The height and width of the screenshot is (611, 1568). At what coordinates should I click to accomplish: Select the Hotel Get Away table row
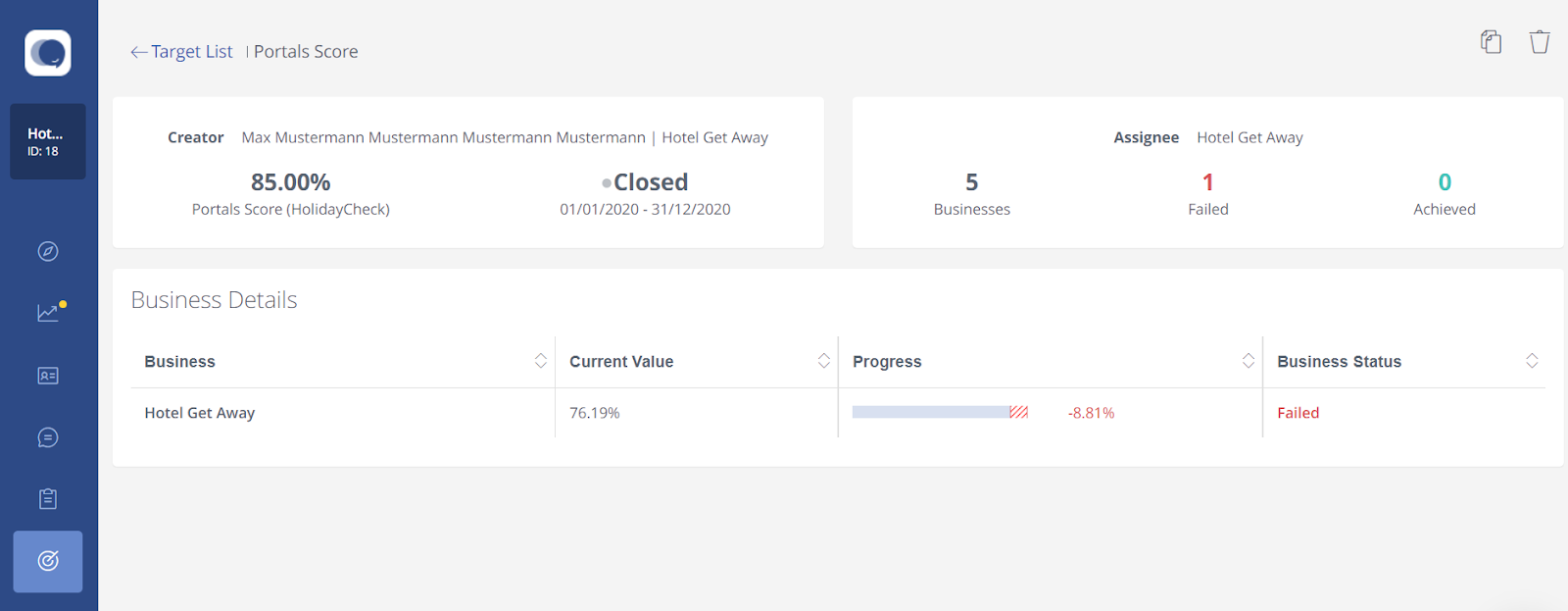coord(838,413)
